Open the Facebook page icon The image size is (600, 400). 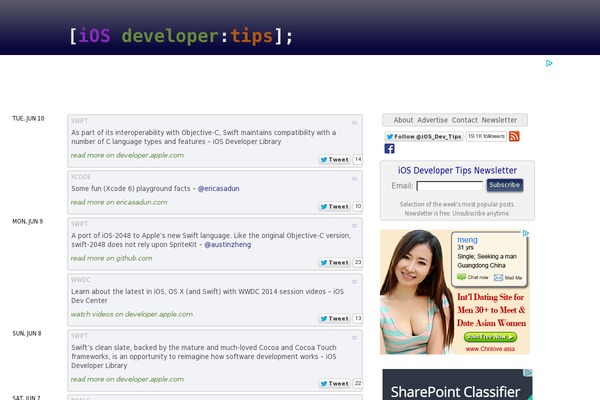389,149
